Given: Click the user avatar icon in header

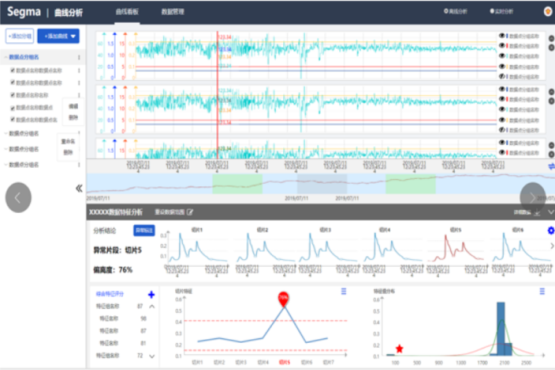Looking at the screenshot, I should tap(547, 11).
